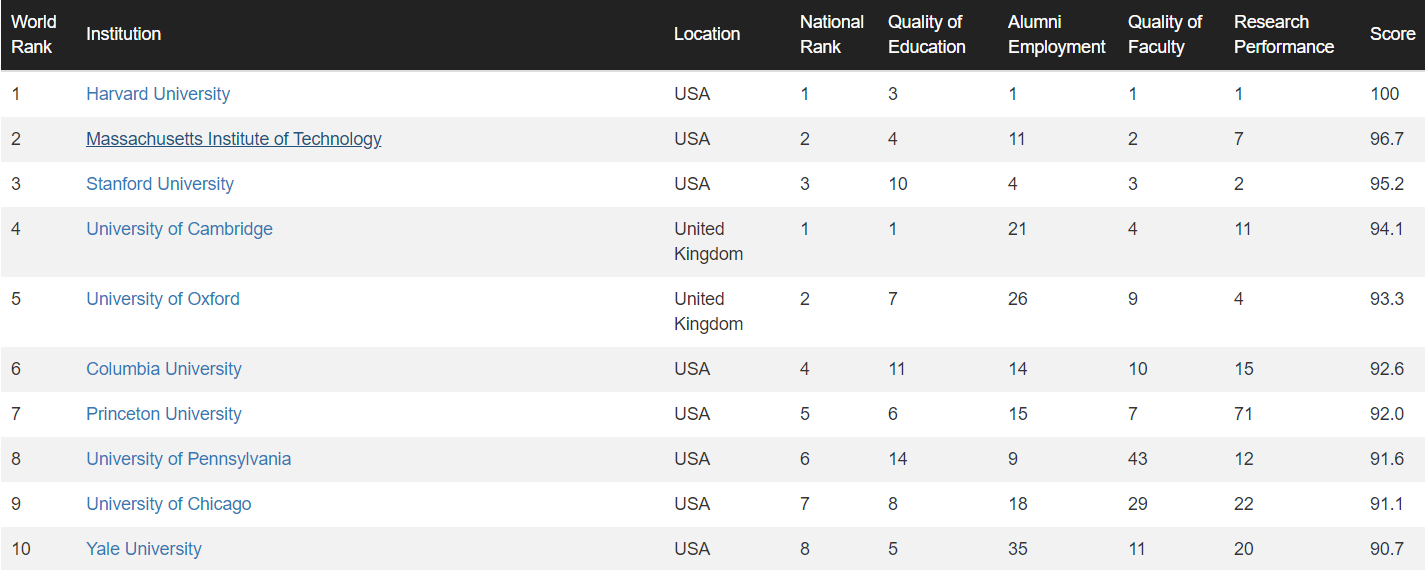1425x570 pixels.
Task: Open Massachusetts Institute of Technology link
Action: (x=234, y=139)
